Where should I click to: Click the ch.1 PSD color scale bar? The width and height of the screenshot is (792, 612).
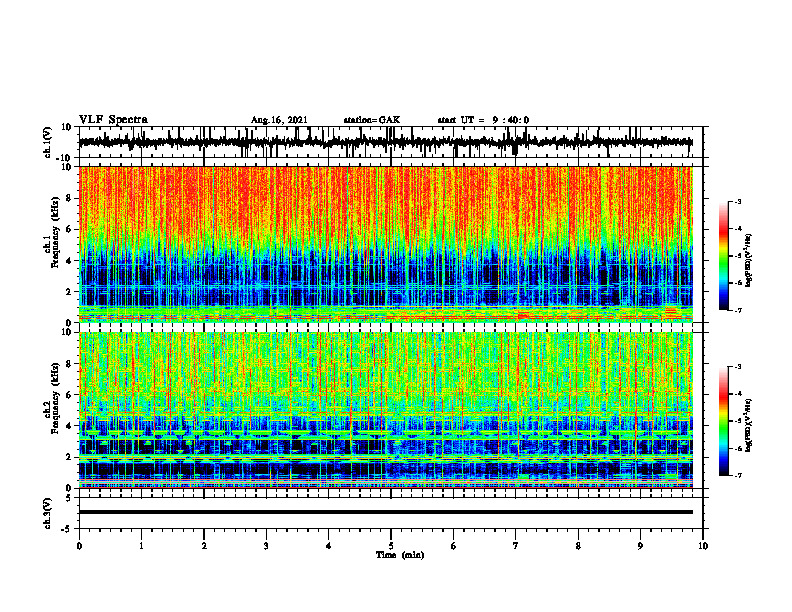(724, 256)
